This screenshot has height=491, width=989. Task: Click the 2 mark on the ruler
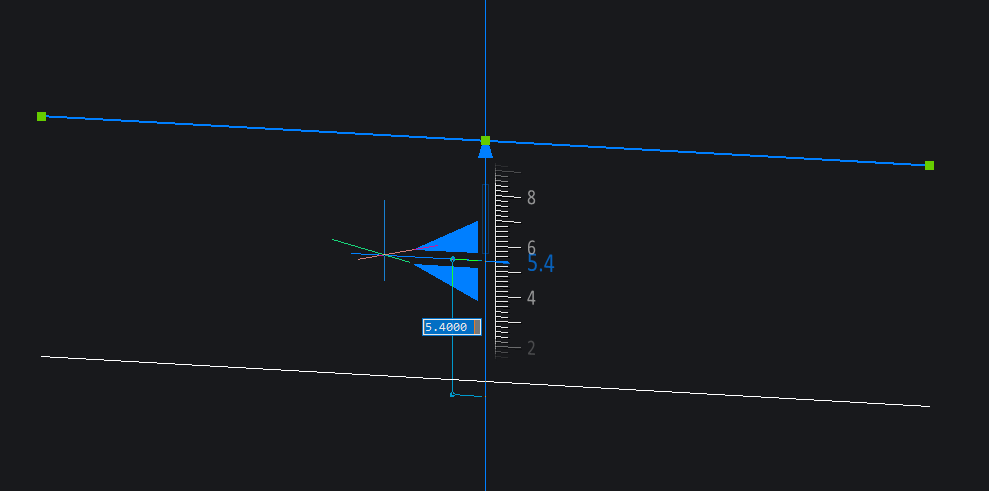point(531,348)
